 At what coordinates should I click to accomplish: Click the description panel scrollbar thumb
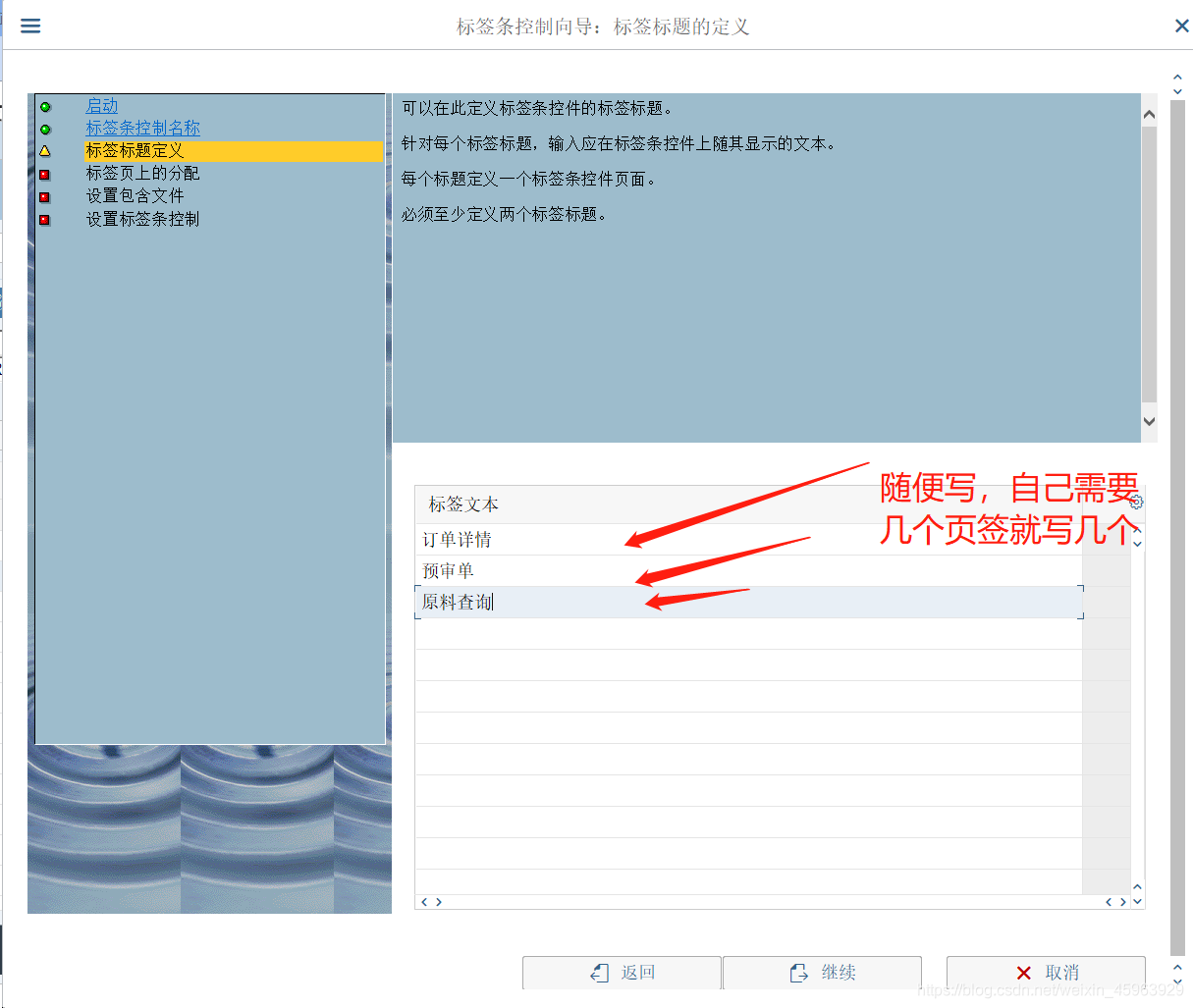coord(1149,264)
